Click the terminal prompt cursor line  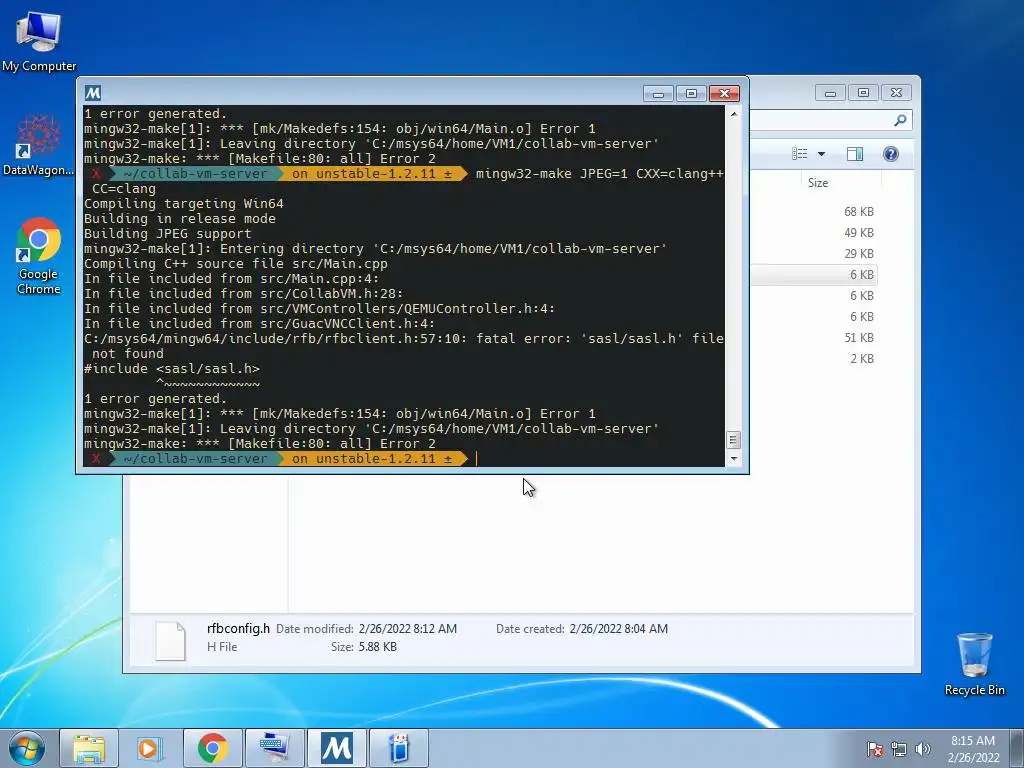(404, 458)
